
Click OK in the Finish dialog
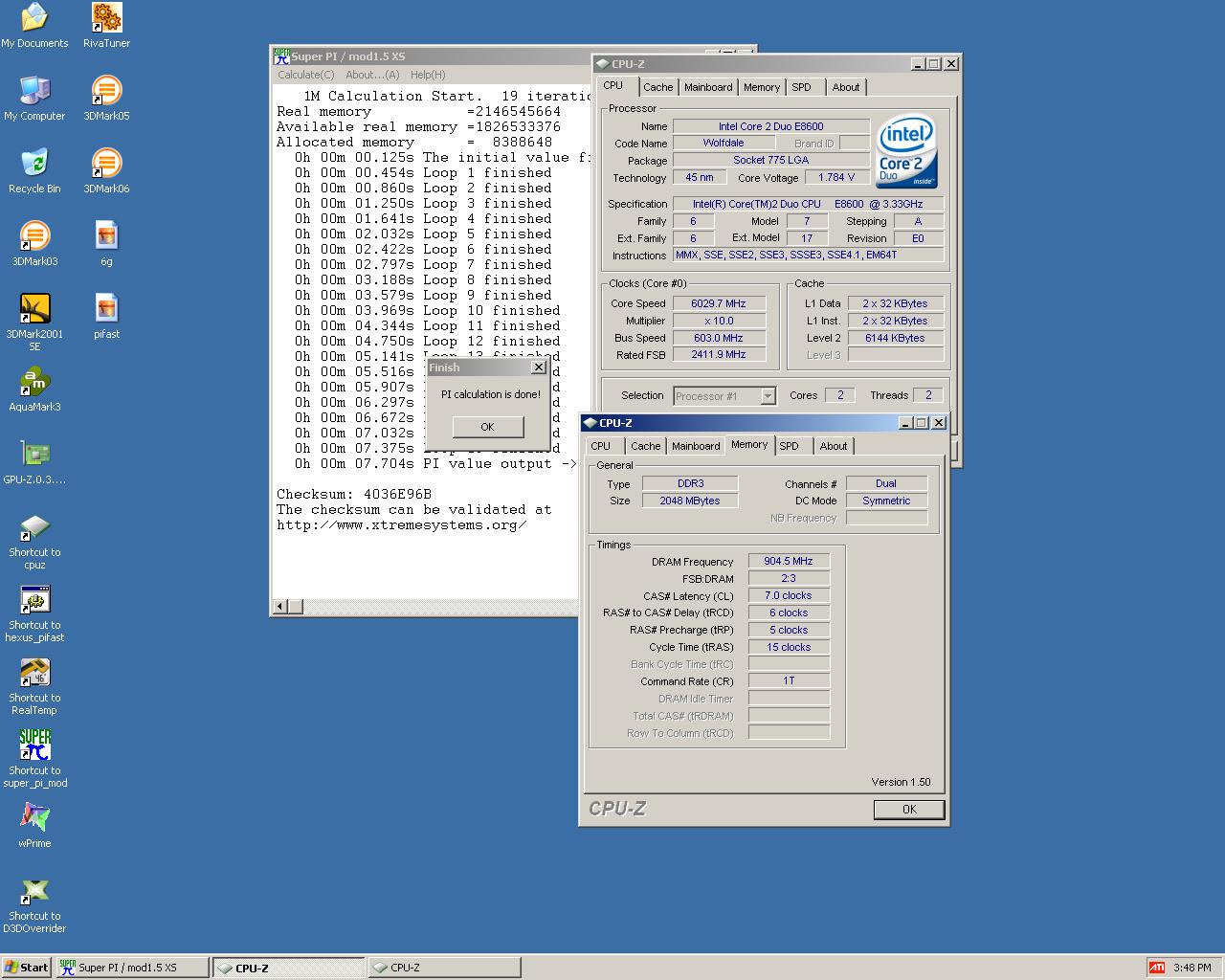click(x=488, y=427)
